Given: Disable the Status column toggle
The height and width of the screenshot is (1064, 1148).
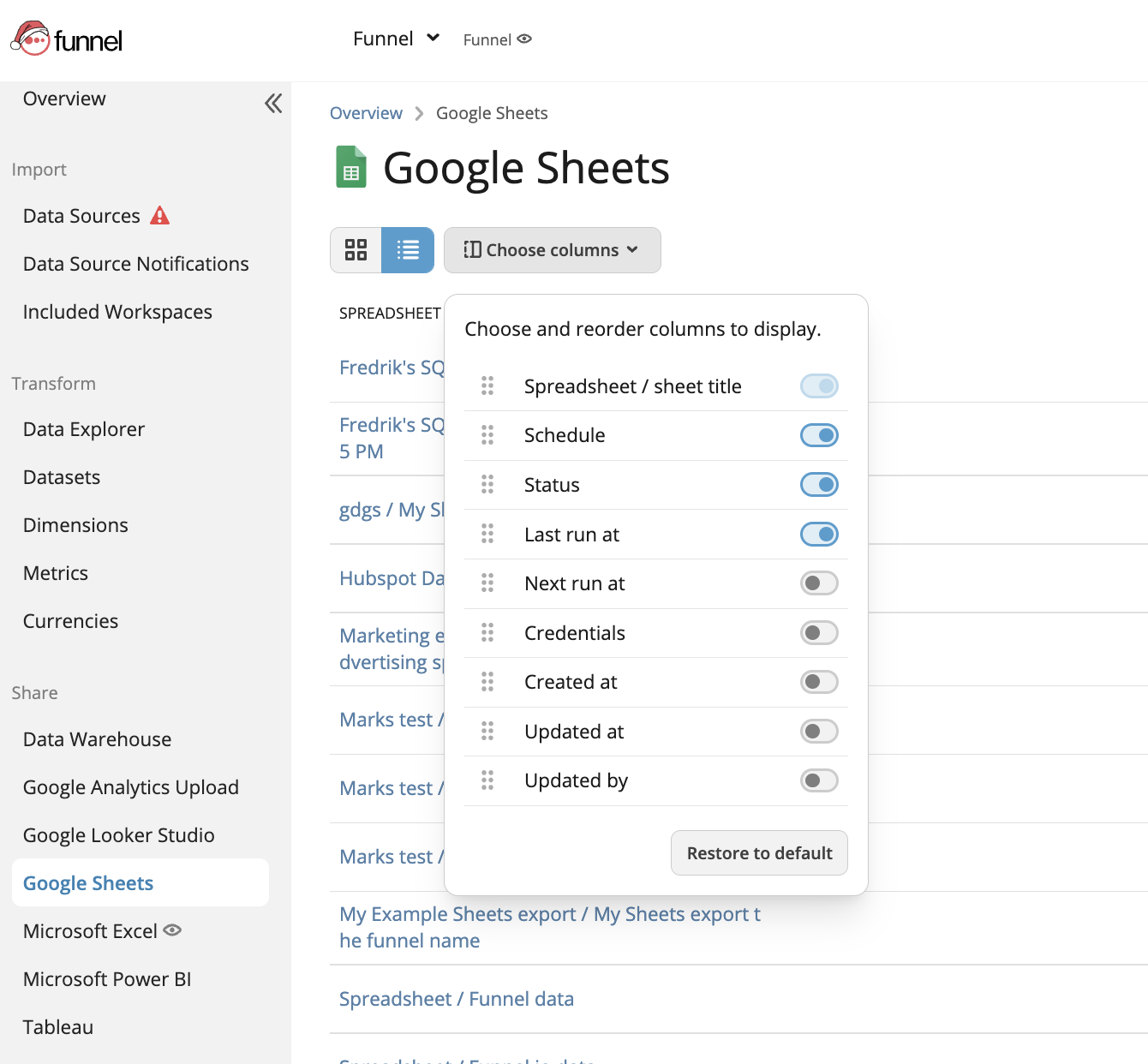Looking at the screenshot, I should (x=819, y=485).
